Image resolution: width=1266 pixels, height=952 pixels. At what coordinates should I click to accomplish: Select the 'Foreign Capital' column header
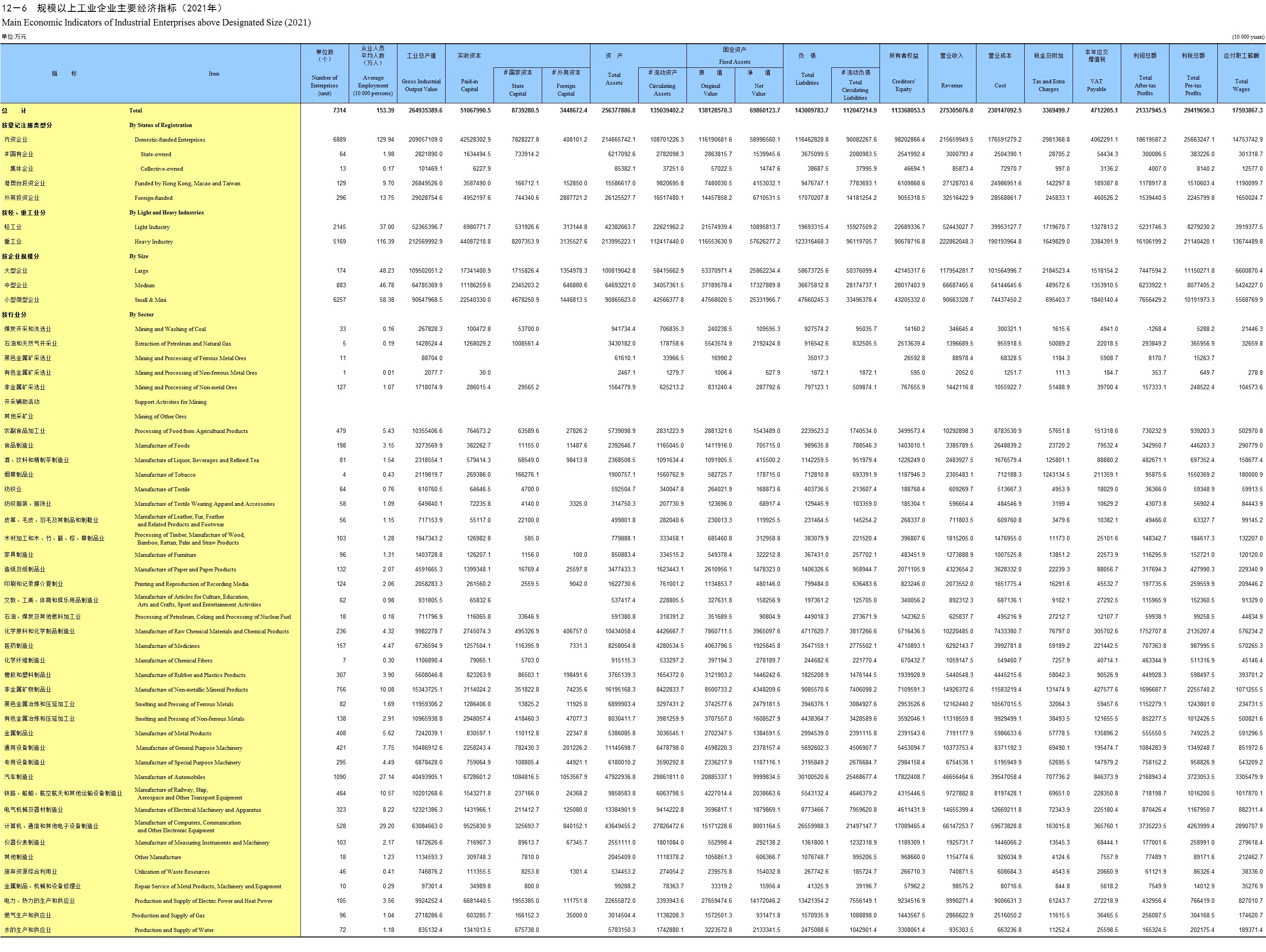(x=566, y=90)
